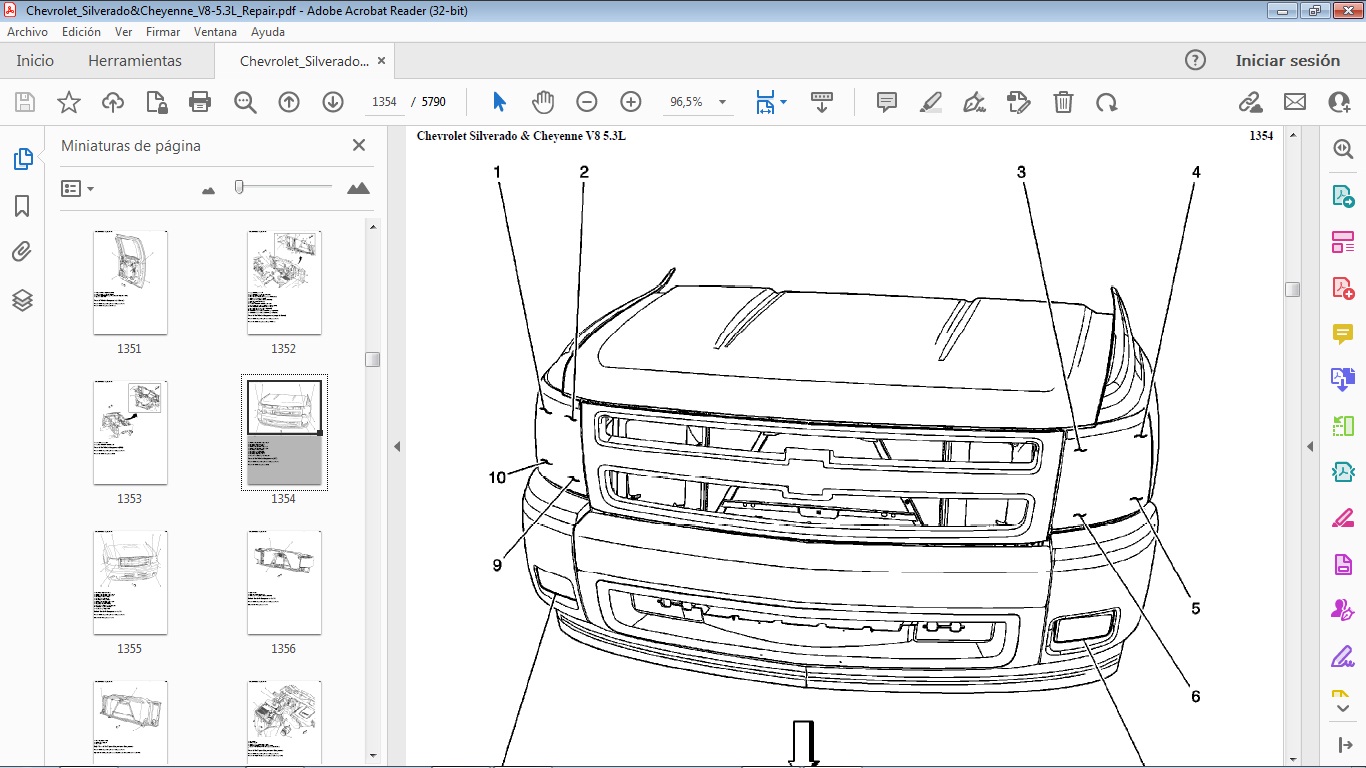Print the document with the printer icon

[200, 102]
